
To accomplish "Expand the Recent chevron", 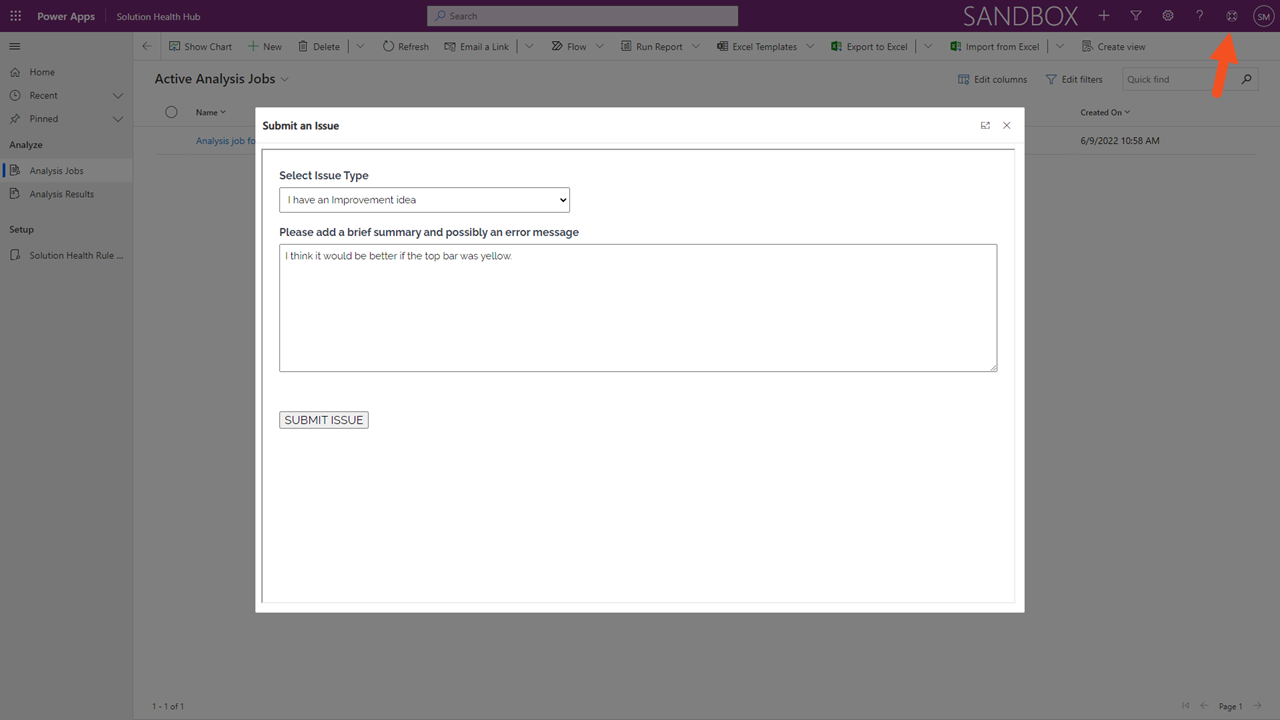I will [x=118, y=95].
